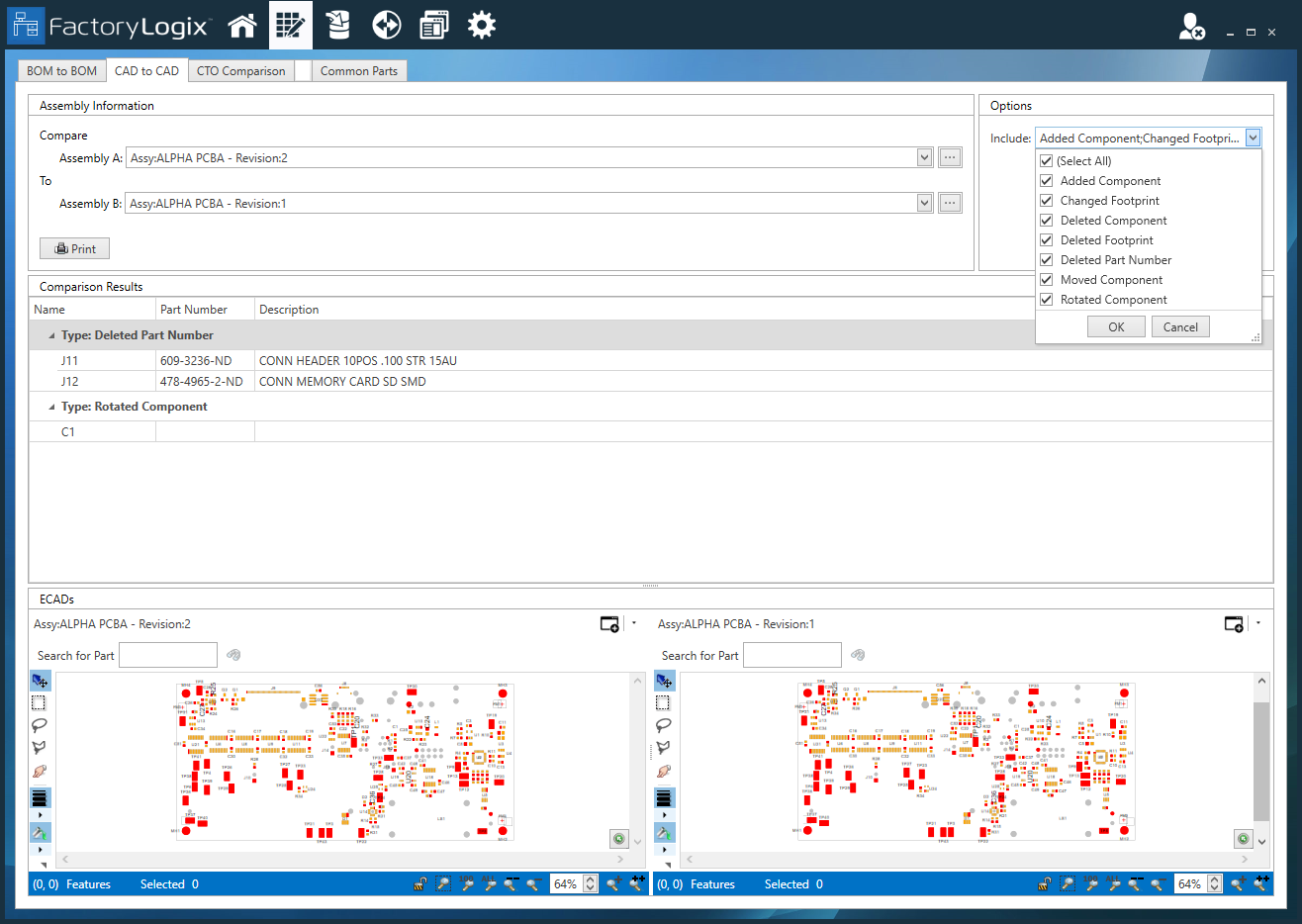The height and width of the screenshot is (924, 1302).
Task: Toggle the (Select All) checkbox
Action: coord(1046,161)
